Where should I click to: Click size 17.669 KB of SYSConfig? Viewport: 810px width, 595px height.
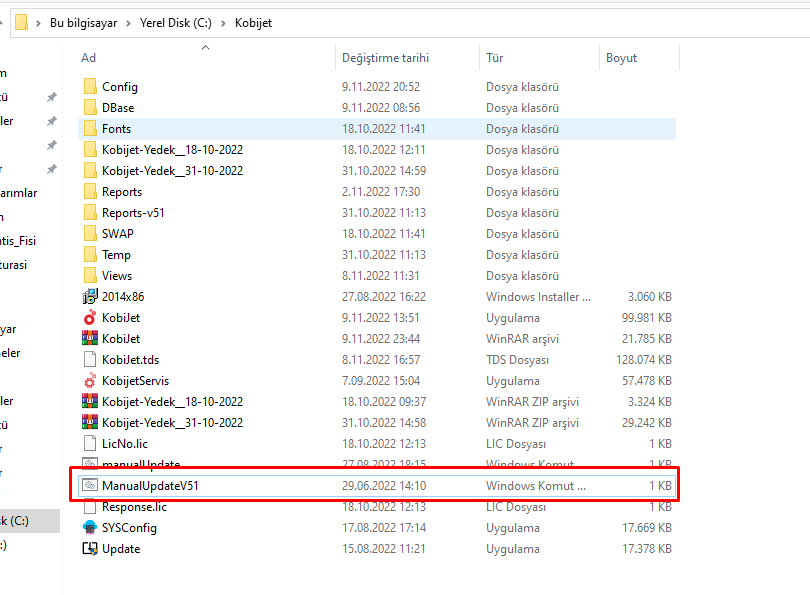647,527
